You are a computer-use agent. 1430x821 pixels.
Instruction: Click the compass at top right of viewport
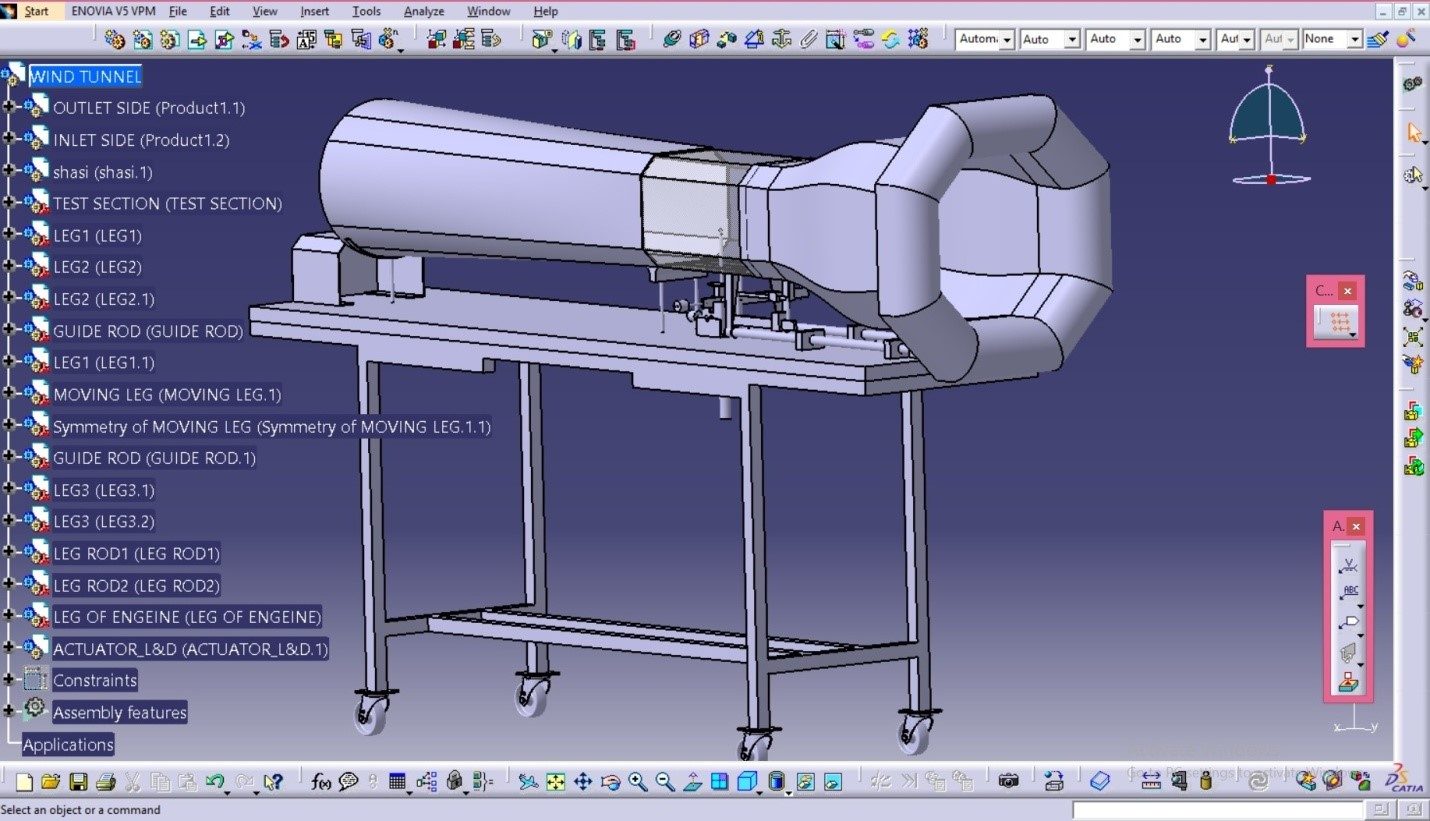tap(1270, 125)
